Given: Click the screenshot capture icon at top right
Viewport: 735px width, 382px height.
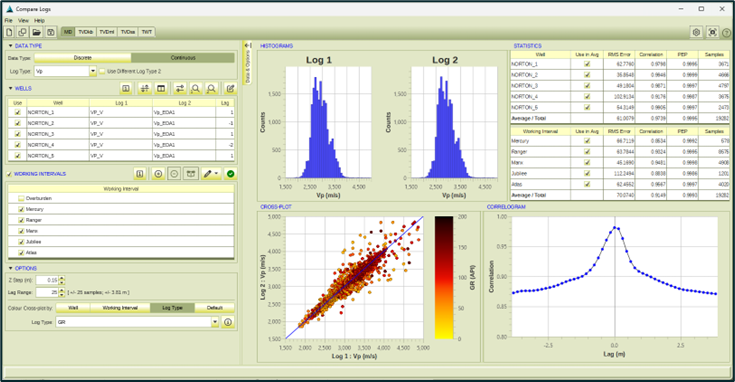Looking at the screenshot, I should 712,32.
